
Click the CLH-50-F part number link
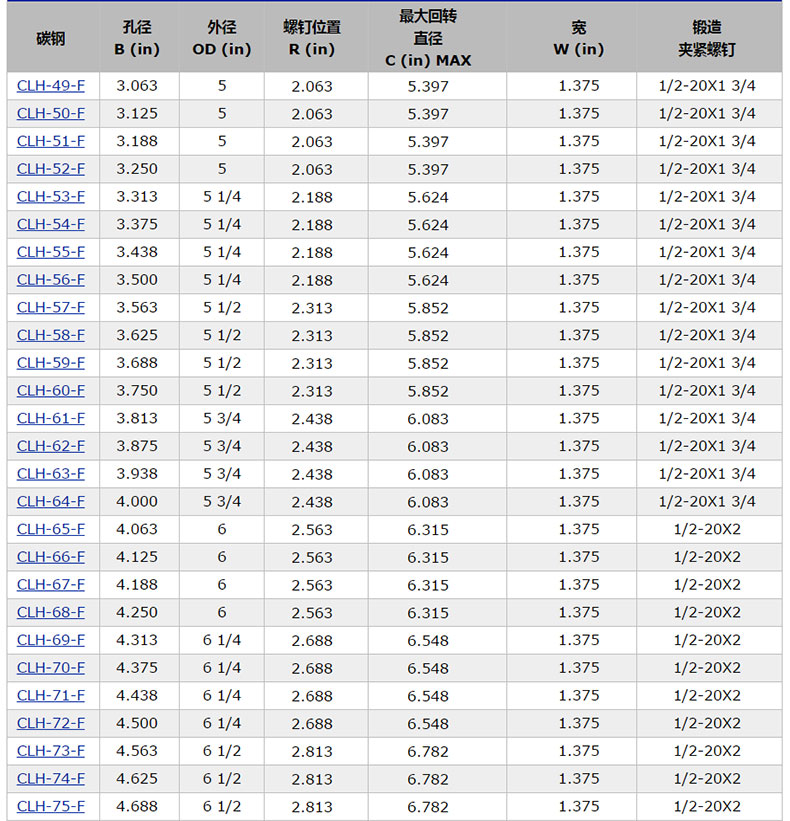tap(51, 114)
